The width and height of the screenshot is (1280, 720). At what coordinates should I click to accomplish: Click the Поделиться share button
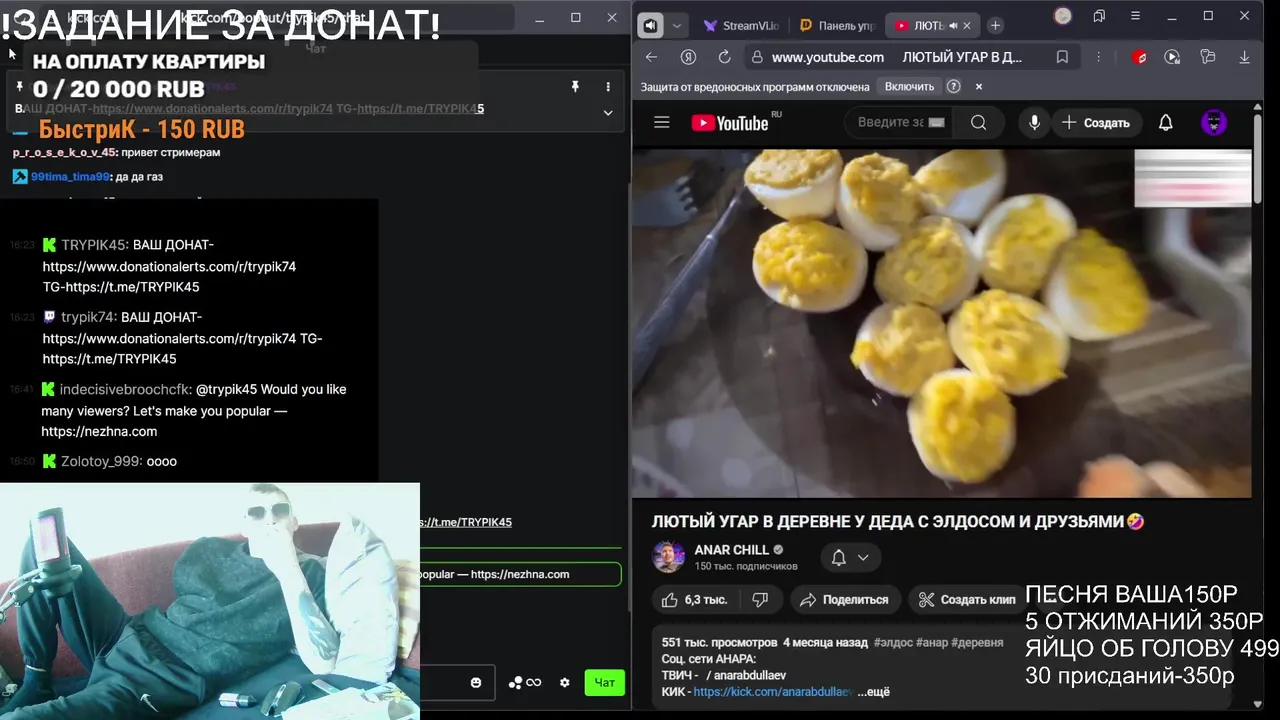point(844,599)
